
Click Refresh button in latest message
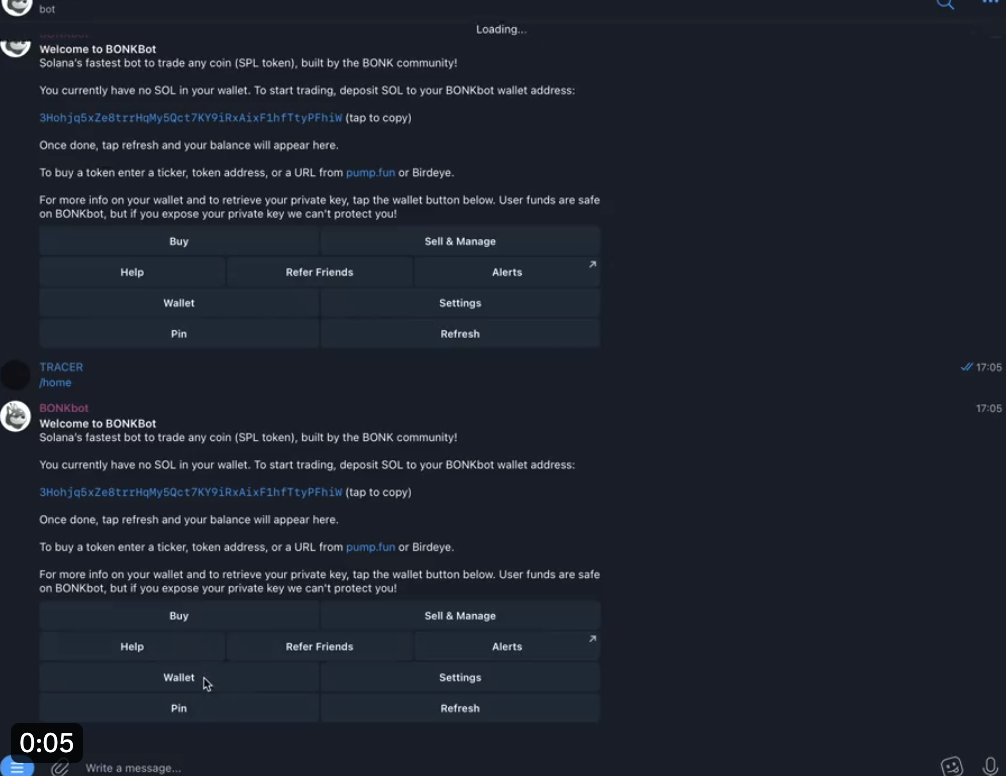pyautogui.click(x=460, y=708)
